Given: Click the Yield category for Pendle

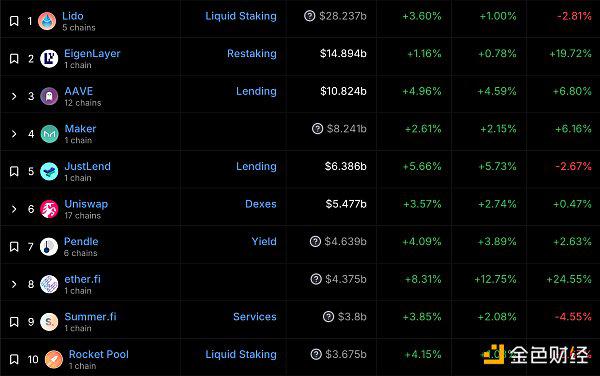Looking at the screenshot, I should coord(264,241).
